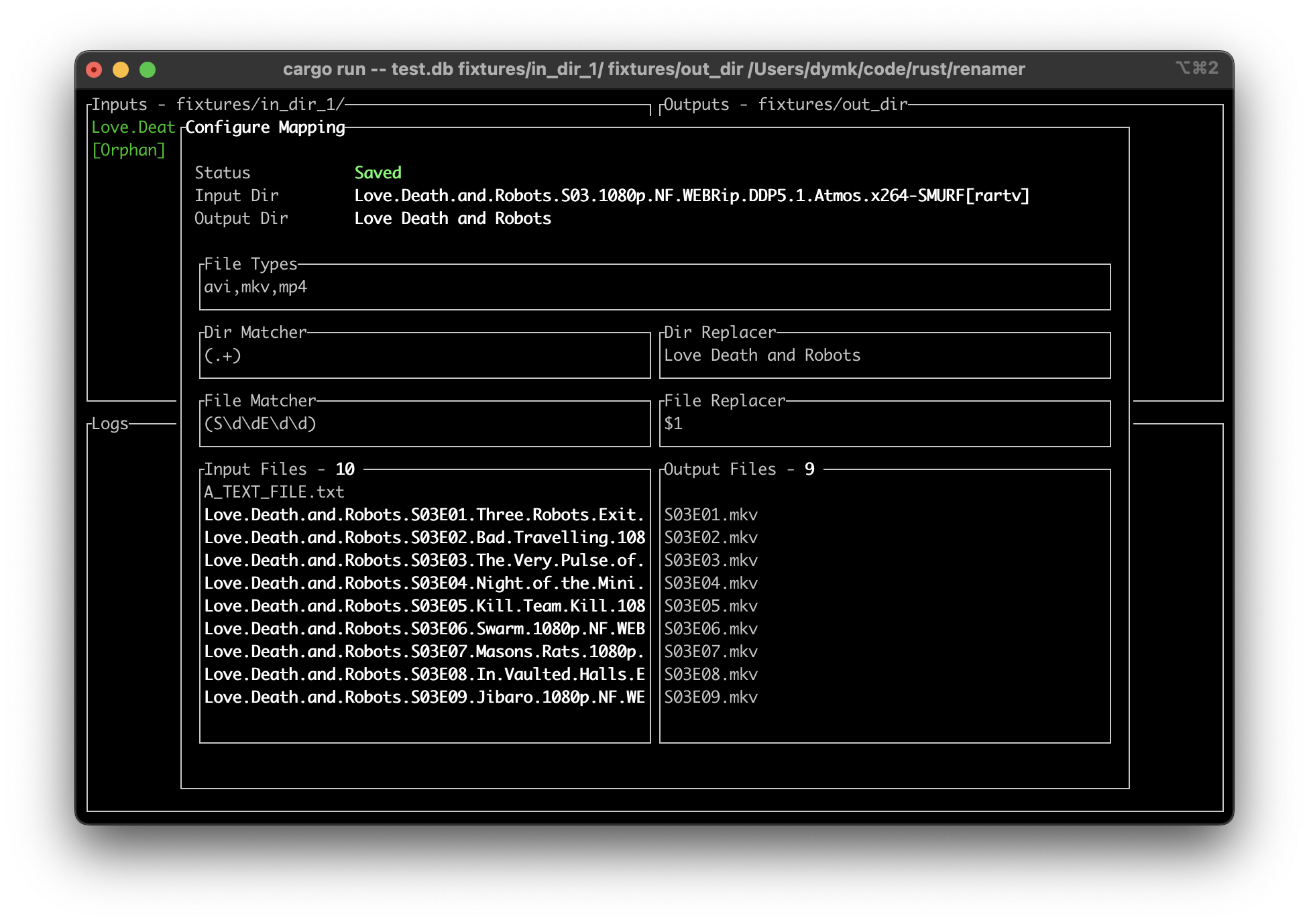
Task: Click A_TEXT_FILE.txt in Input Files
Action: (x=274, y=492)
